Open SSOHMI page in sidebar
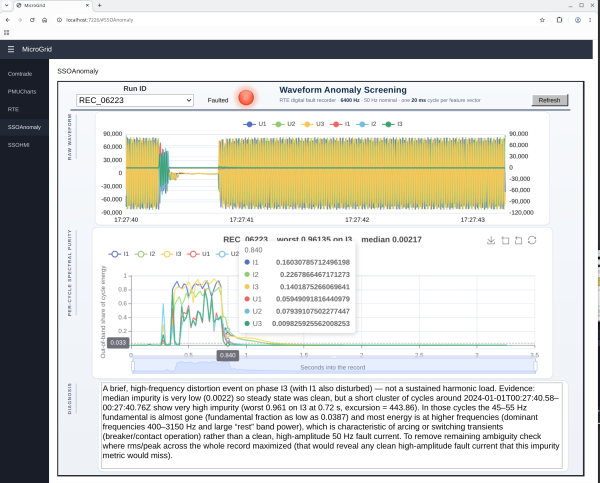The width and height of the screenshot is (600, 483). 24,145
